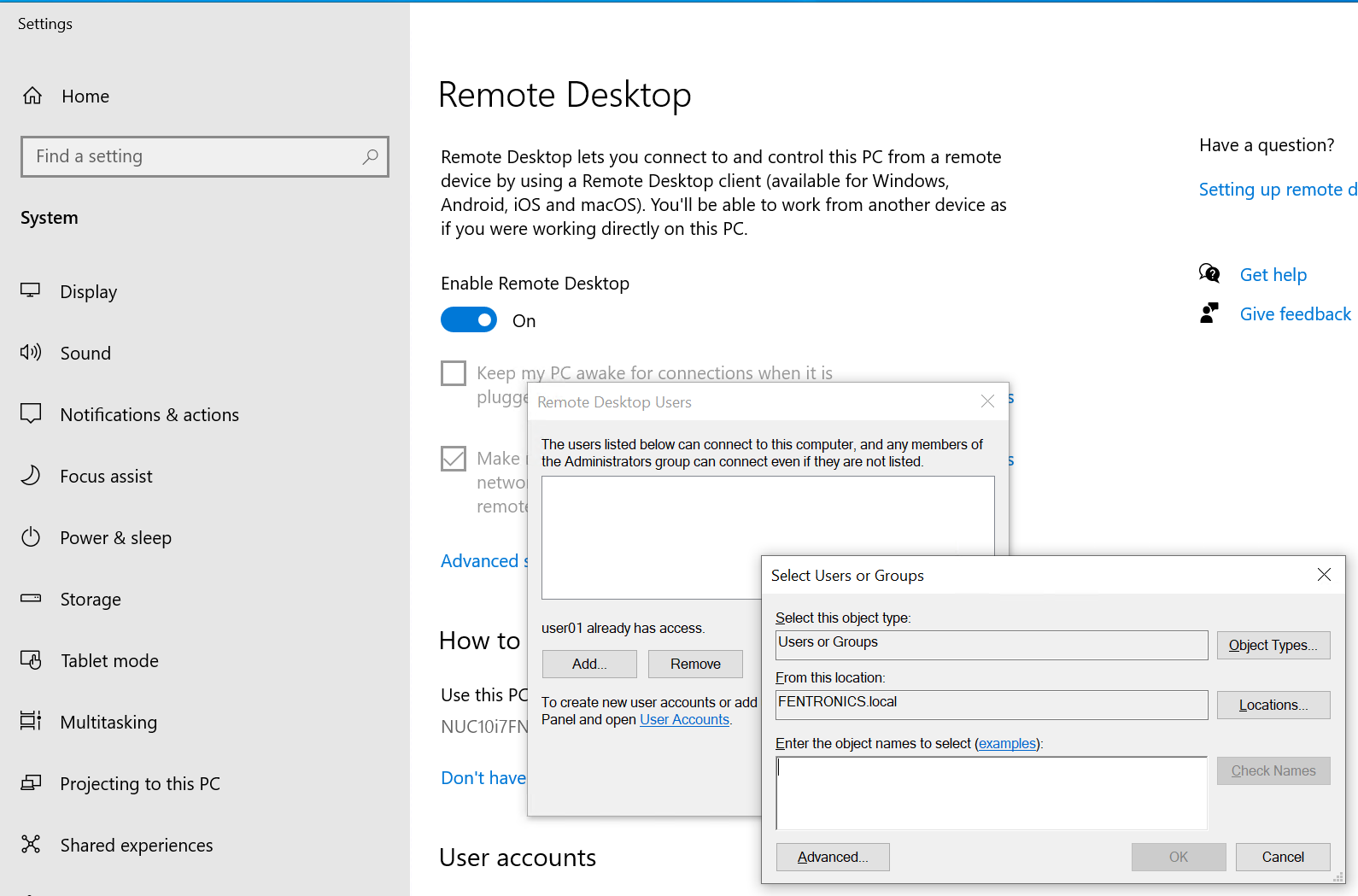
Task: Click OK in Select Users or Groups
Action: (1179, 857)
